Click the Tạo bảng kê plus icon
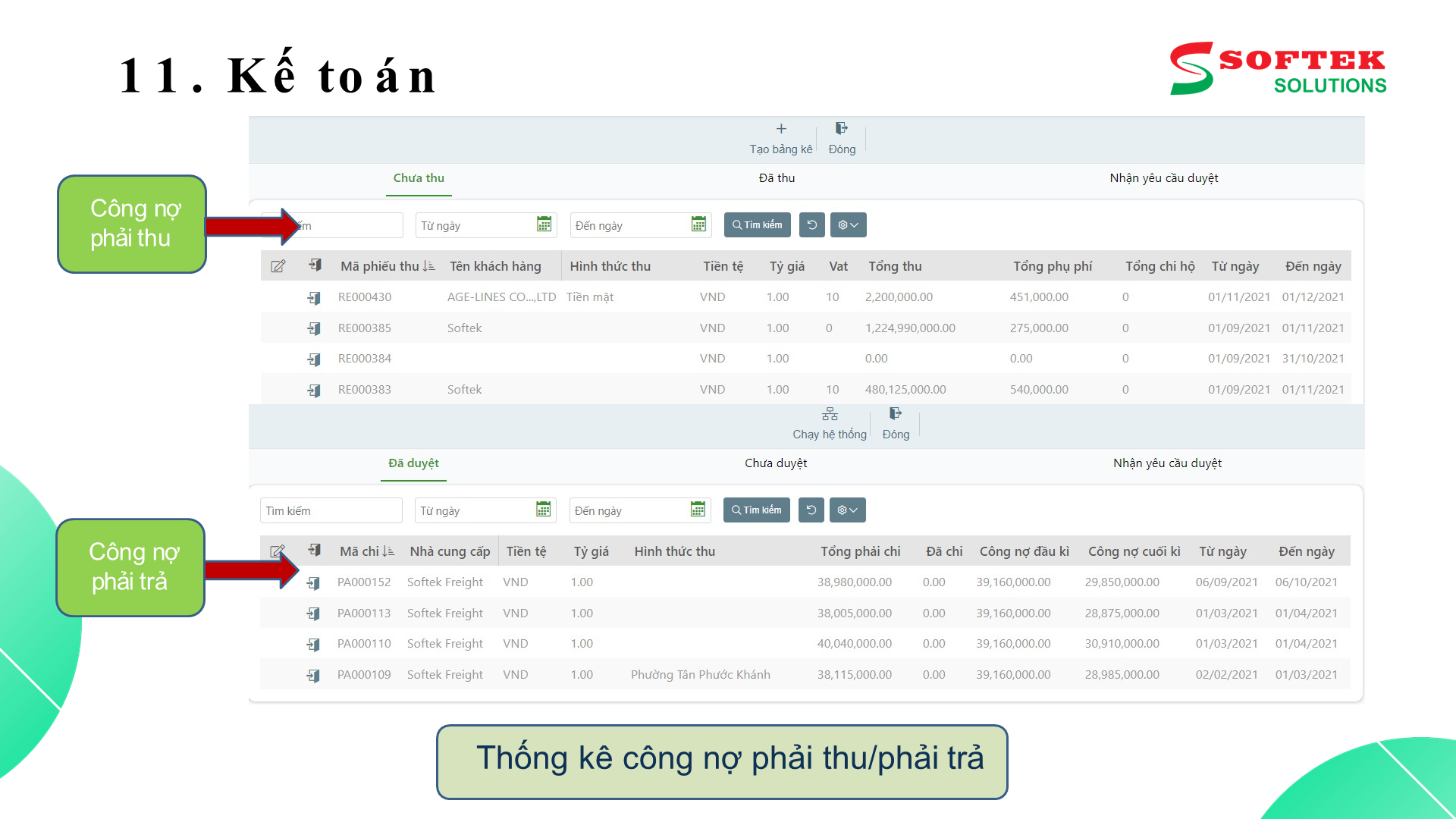 pyautogui.click(x=780, y=129)
